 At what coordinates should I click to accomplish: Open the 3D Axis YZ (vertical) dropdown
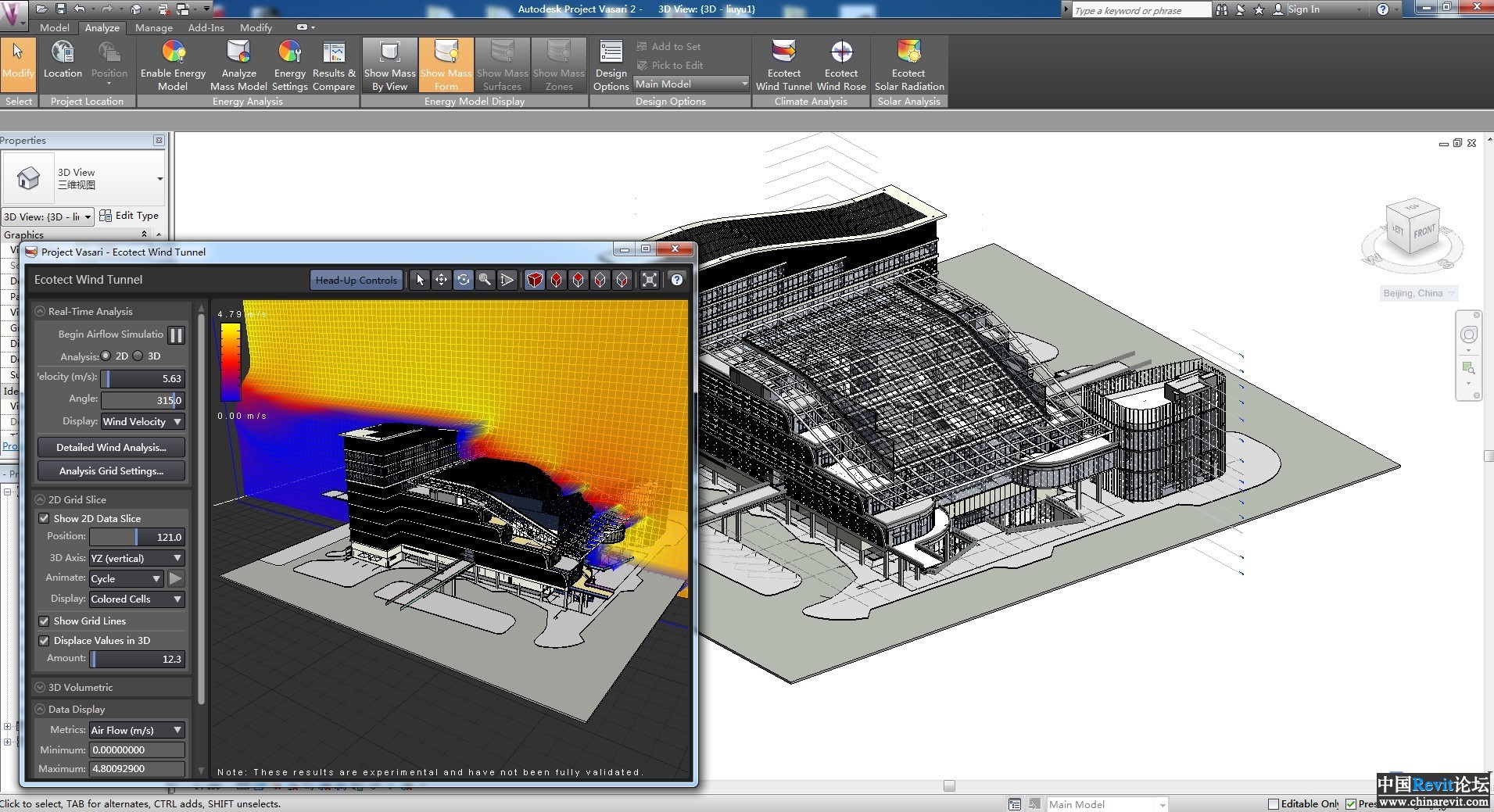coord(137,558)
